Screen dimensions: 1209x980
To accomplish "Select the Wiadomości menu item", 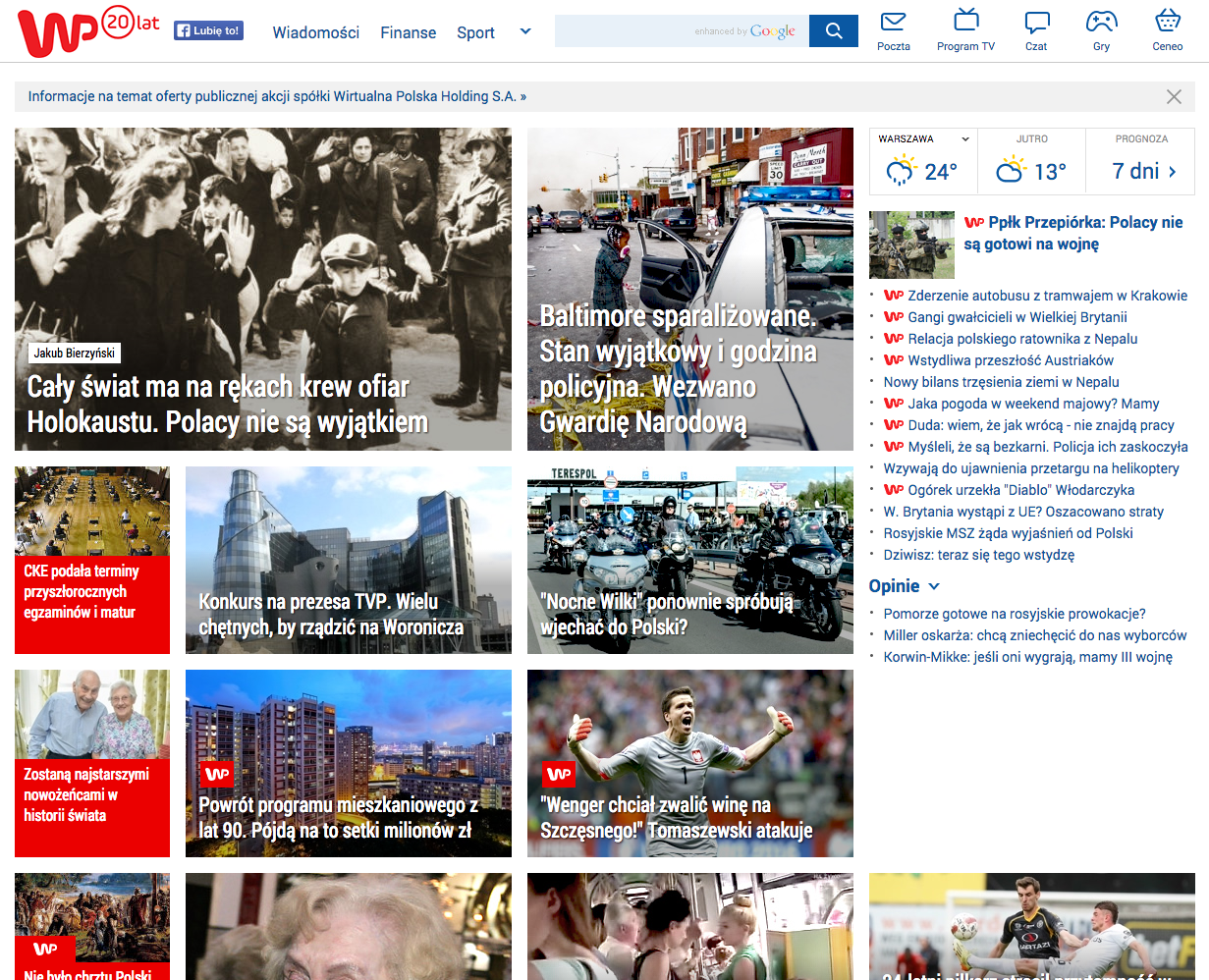I will pos(315,32).
